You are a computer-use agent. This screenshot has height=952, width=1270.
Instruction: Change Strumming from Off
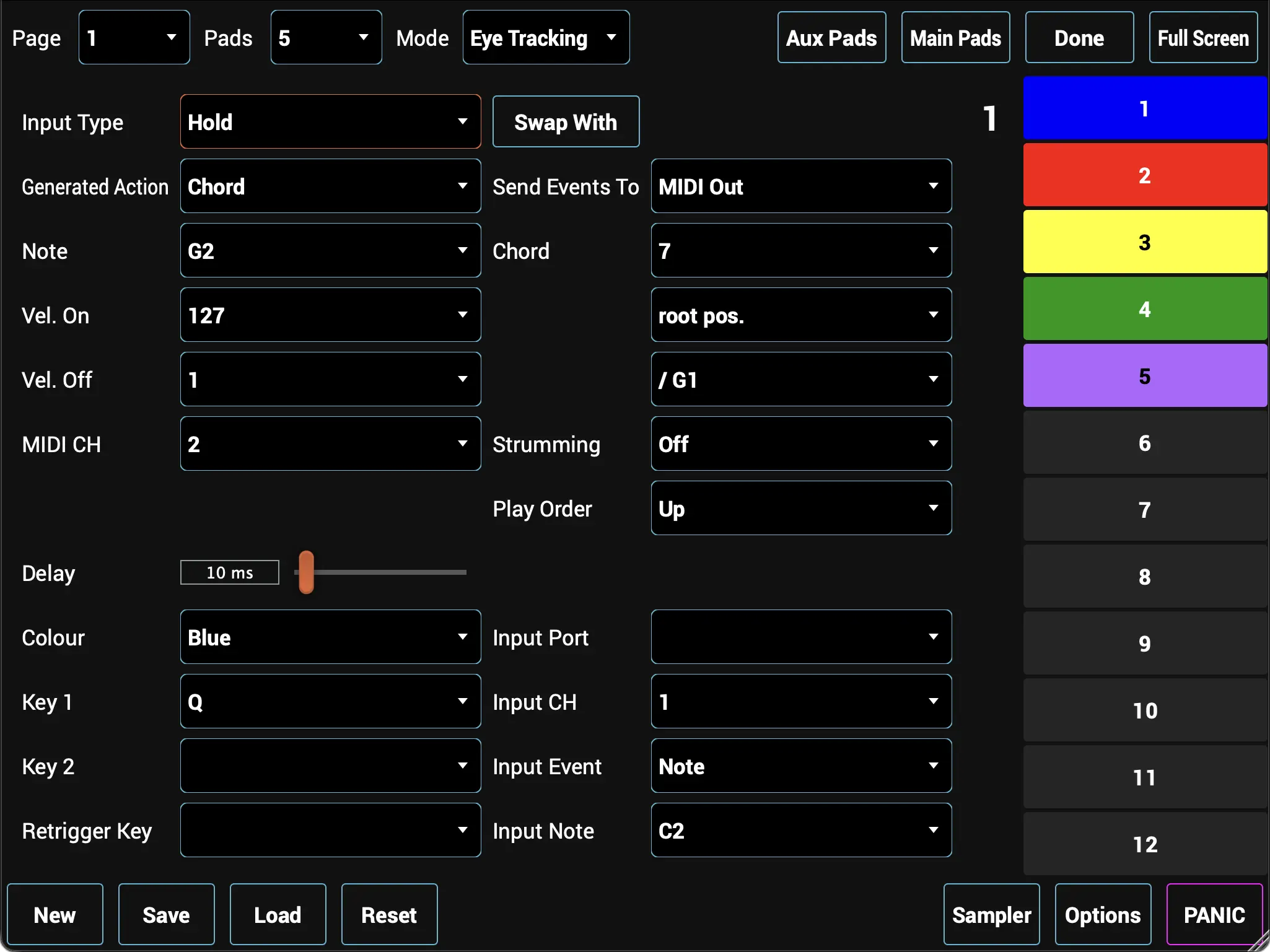[x=800, y=443]
